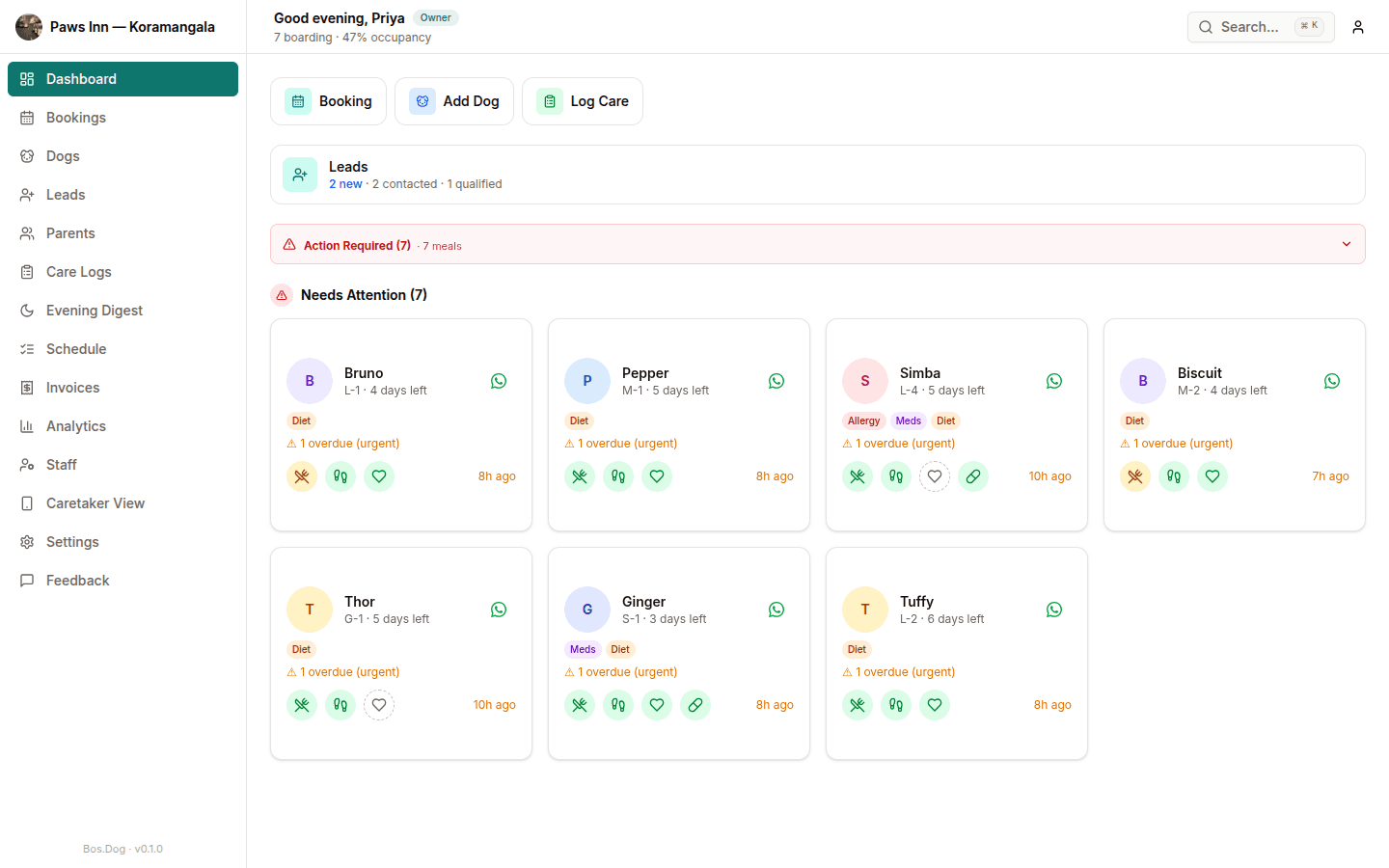Toggle the heart status on Simba's card
This screenshot has height=868, width=1389.
[935, 476]
